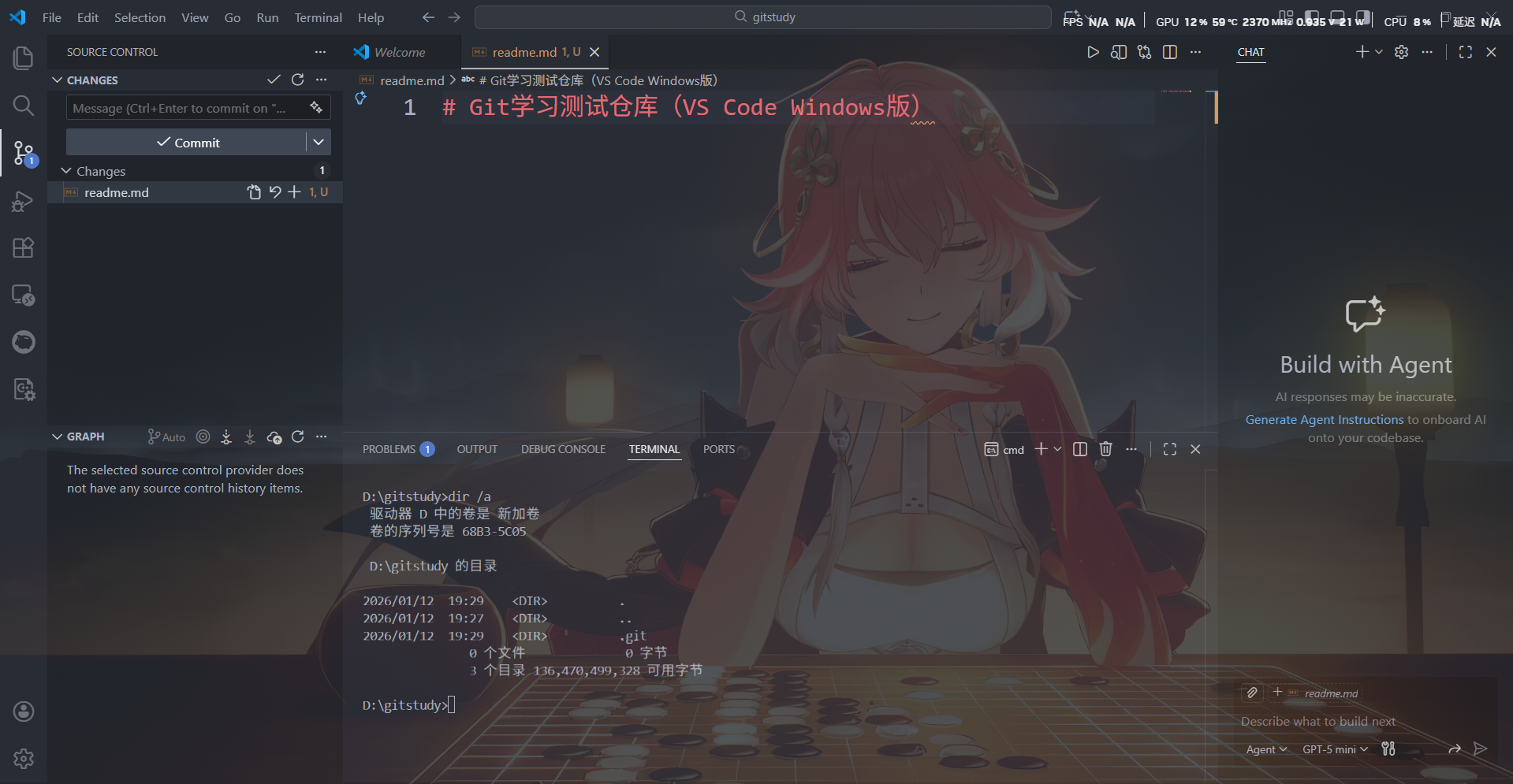Open Source Control more actions ellipsis

(x=320, y=52)
